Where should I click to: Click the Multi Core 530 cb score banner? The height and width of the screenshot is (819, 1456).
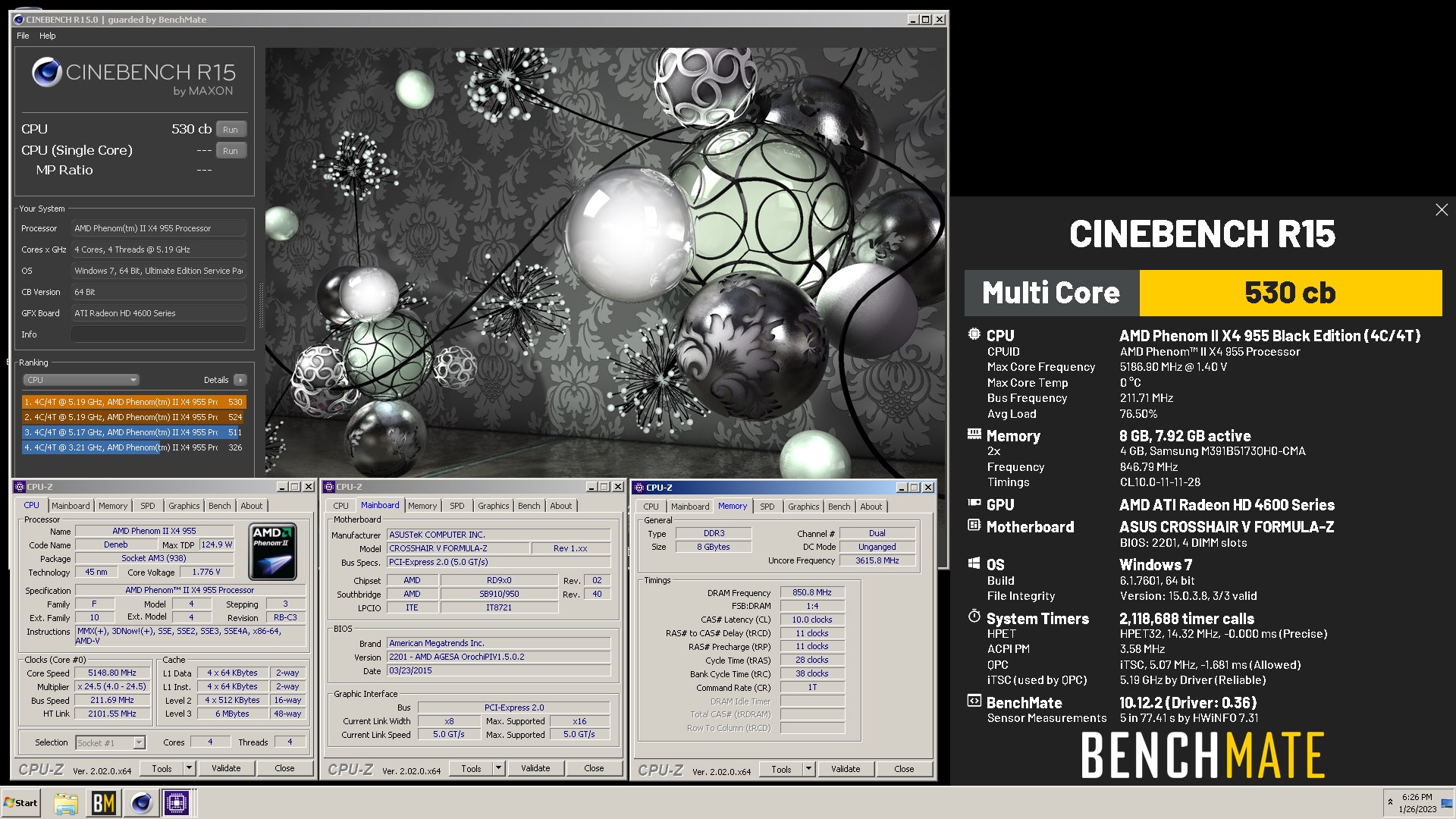pyautogui.click(x=1203, y=293)
